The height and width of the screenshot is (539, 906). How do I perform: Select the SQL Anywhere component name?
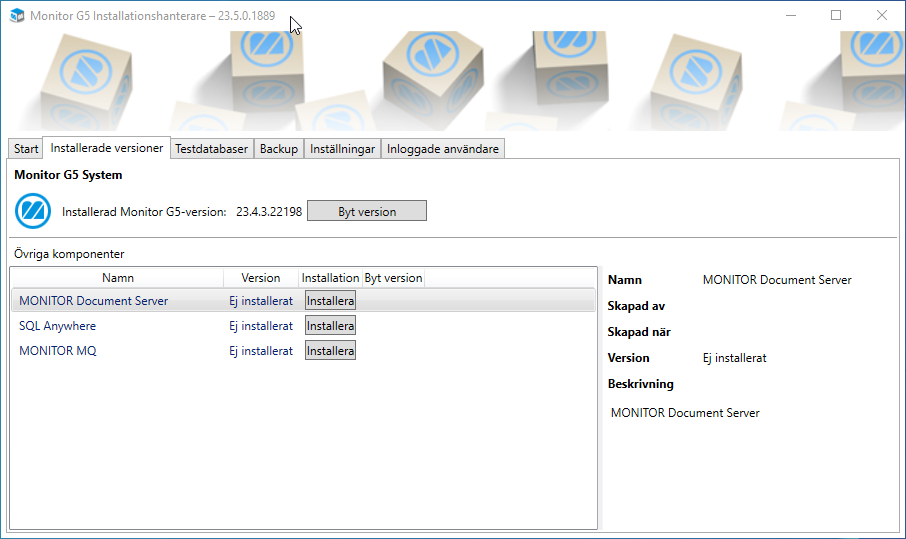(x=57, y=326)
